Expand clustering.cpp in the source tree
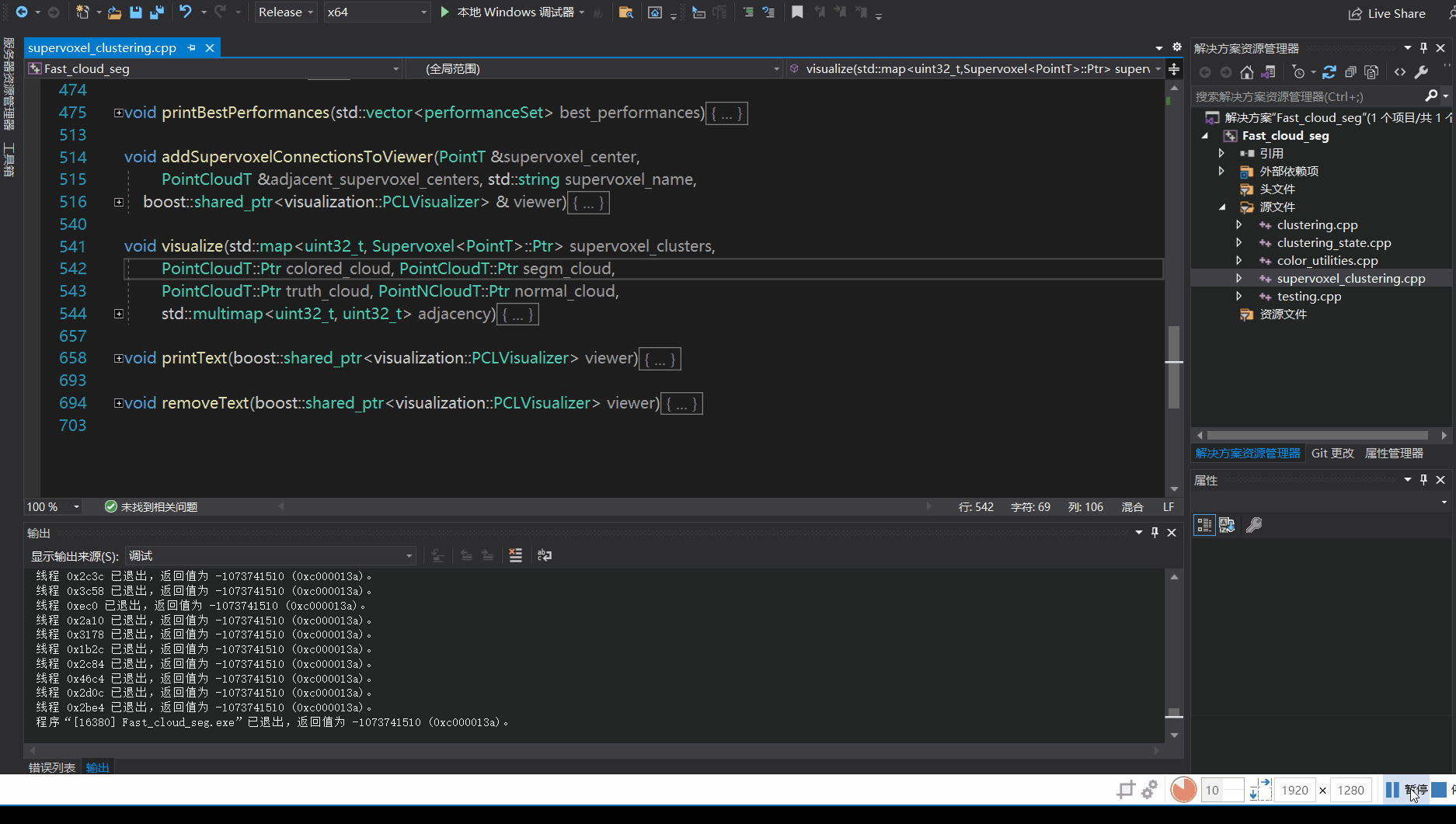The height and width of the screenshot is (824, 1456). 1238,224
